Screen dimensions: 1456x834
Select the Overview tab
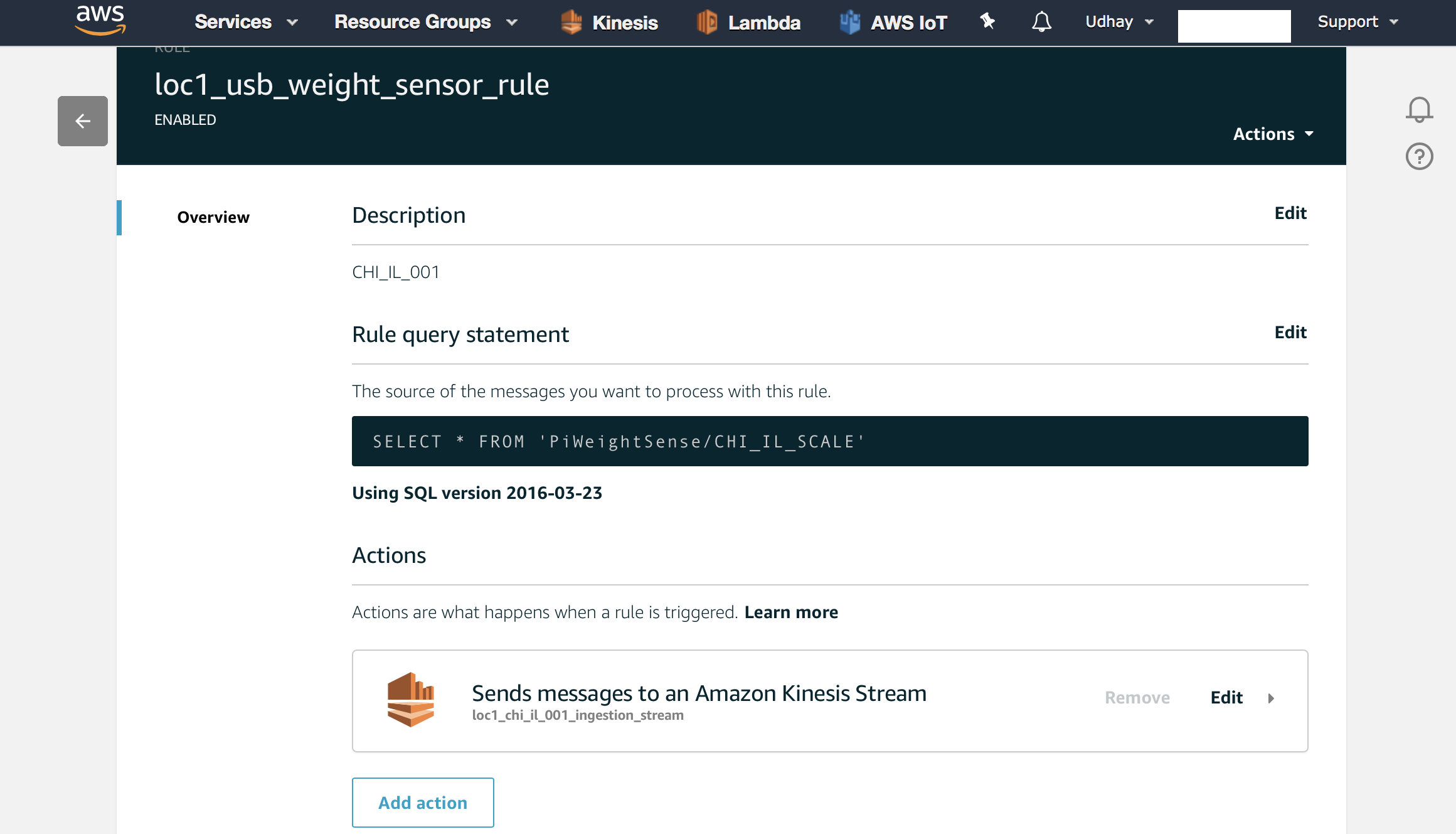[213, 217]
